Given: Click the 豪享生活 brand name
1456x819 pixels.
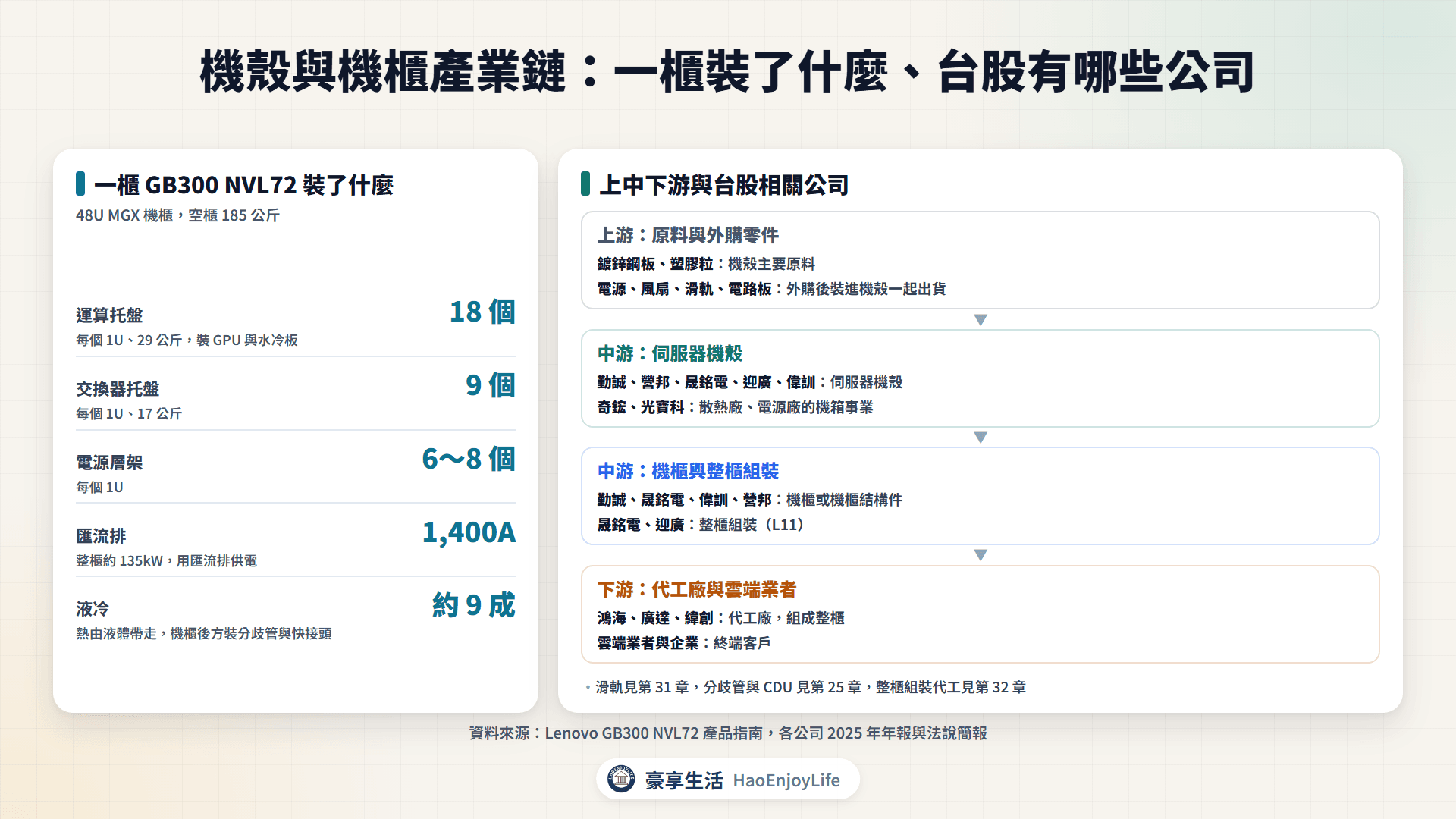Looking at the screenshot, I should pyautogui.click(x=684, y=780).
